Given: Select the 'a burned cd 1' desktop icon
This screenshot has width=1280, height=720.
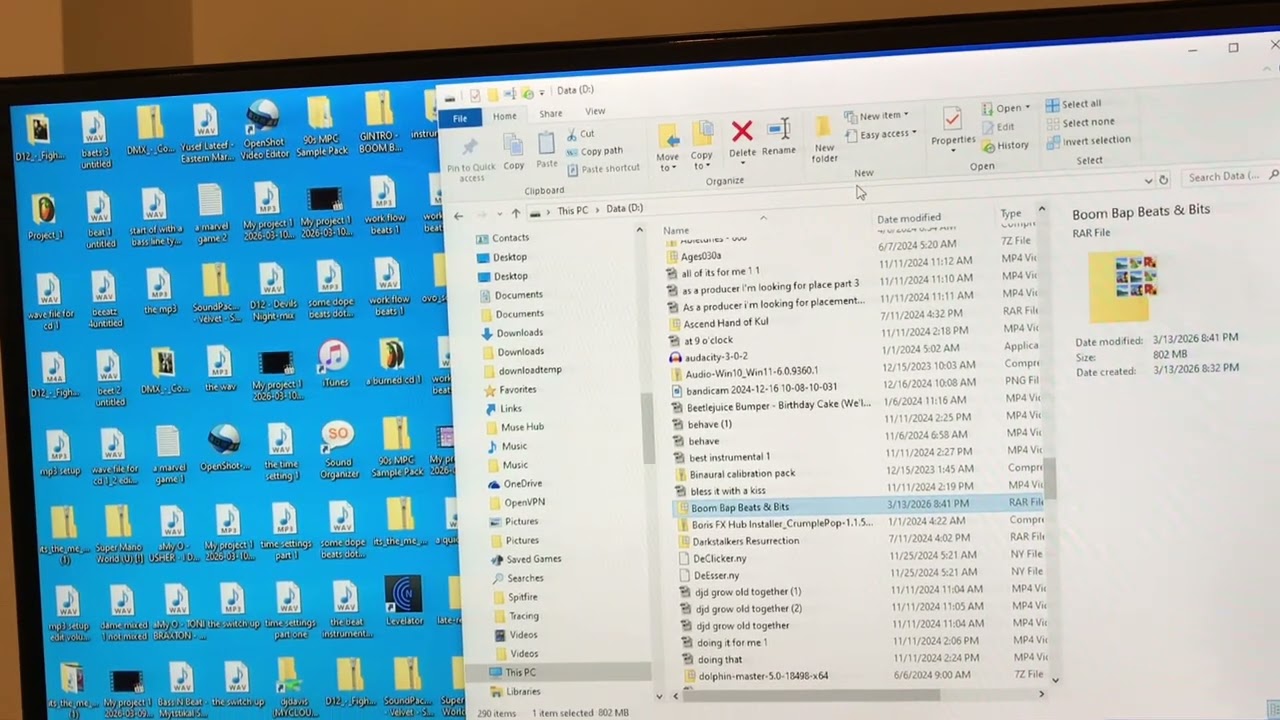Looking at the screenshot, I should [392, 363].
